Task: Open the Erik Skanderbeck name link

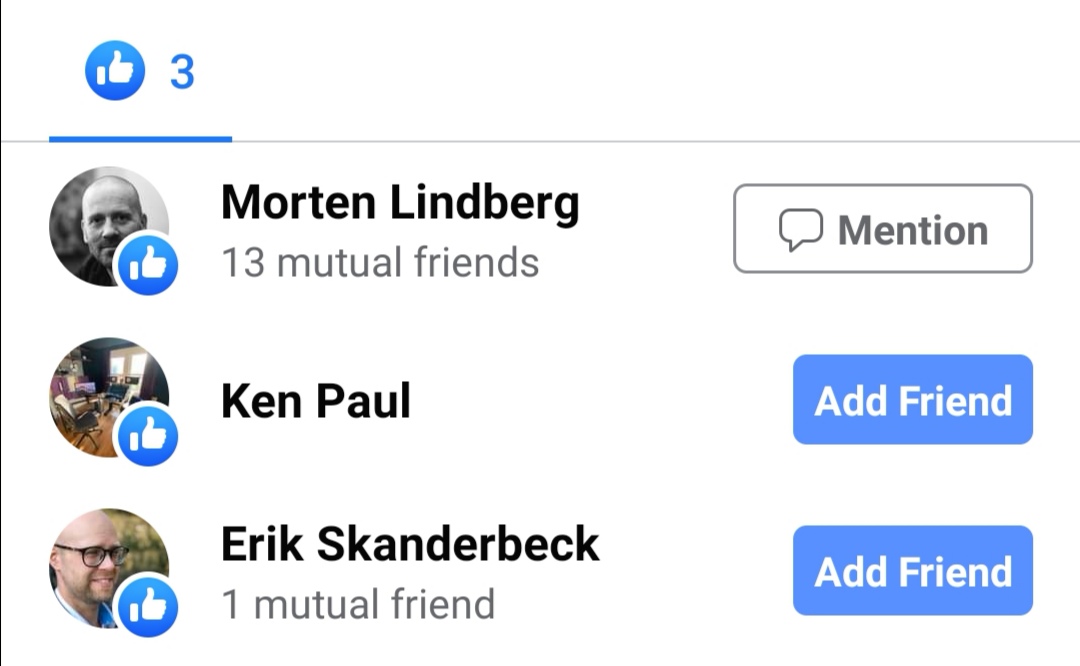Action: click(x=411, y=544)
